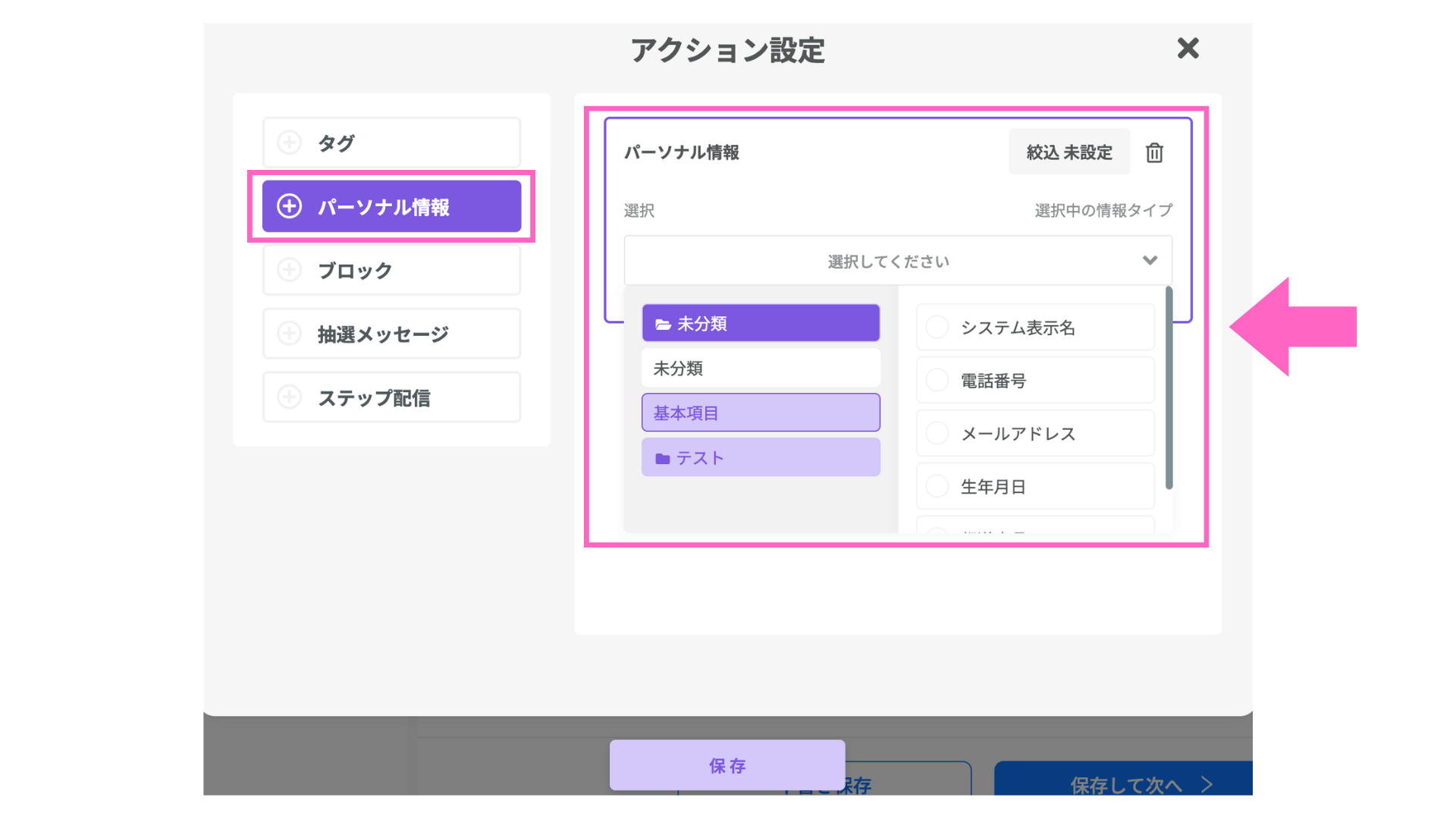Select the 基本項目 category item

pyautogui.click(x=761, y=413)
